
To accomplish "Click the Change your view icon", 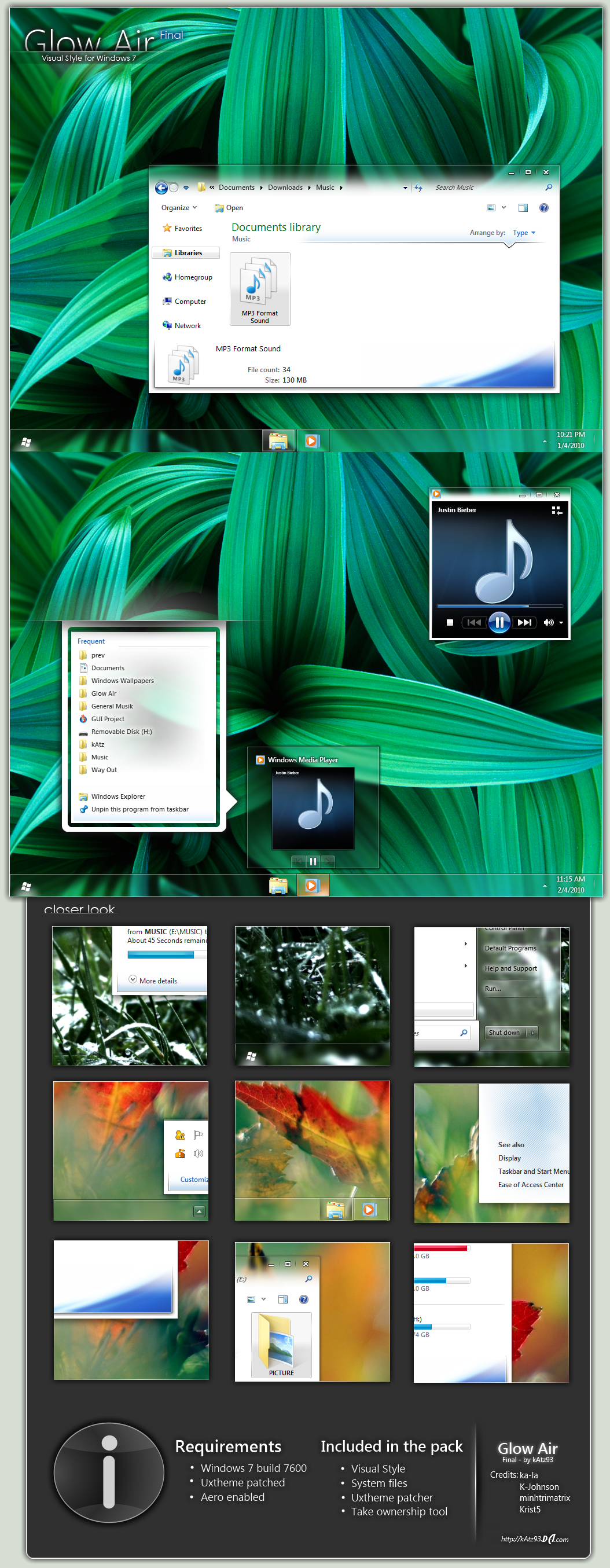I will point(491,208).
